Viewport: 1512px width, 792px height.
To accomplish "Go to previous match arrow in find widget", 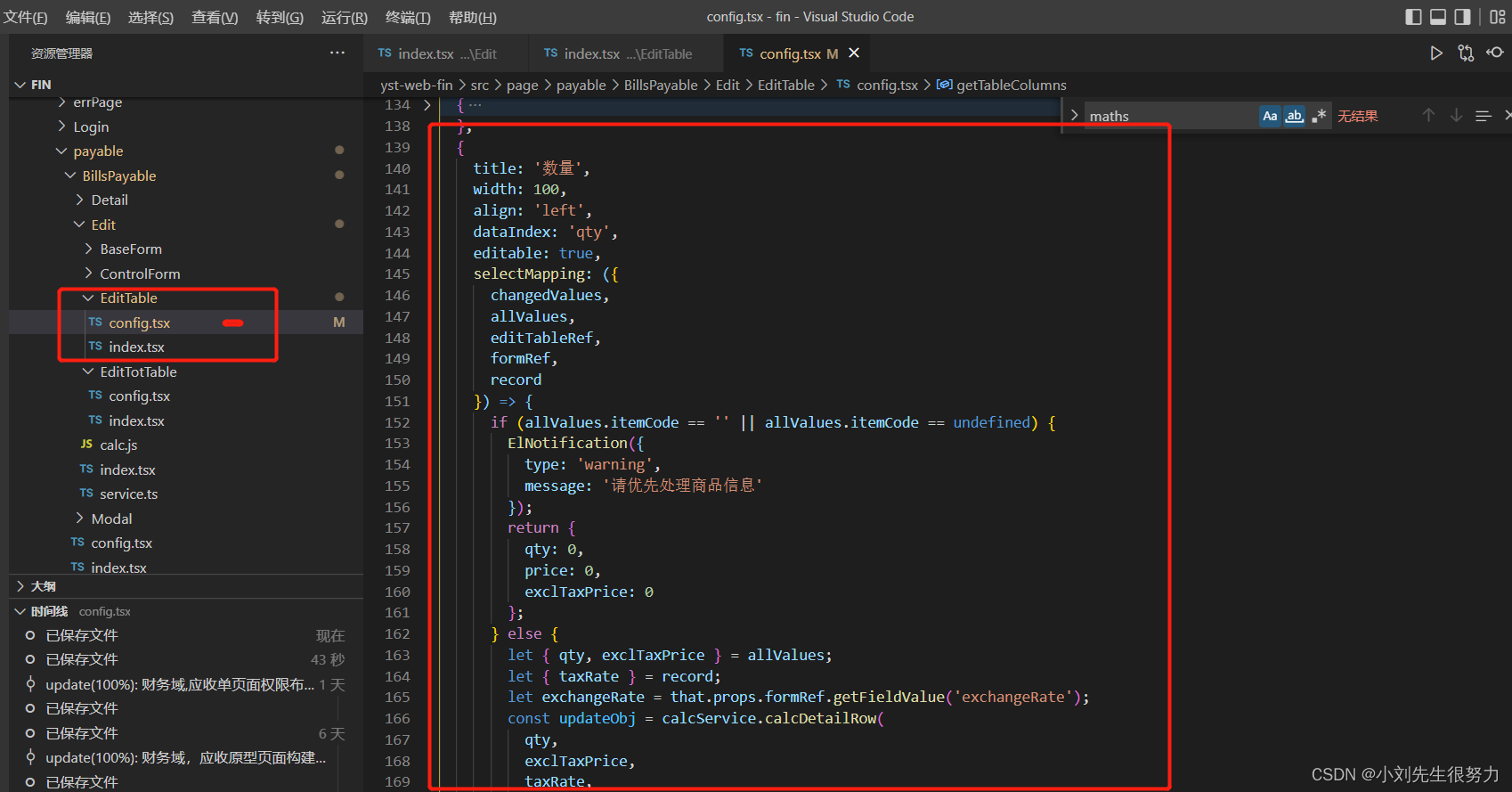I will pos(1428,116).
